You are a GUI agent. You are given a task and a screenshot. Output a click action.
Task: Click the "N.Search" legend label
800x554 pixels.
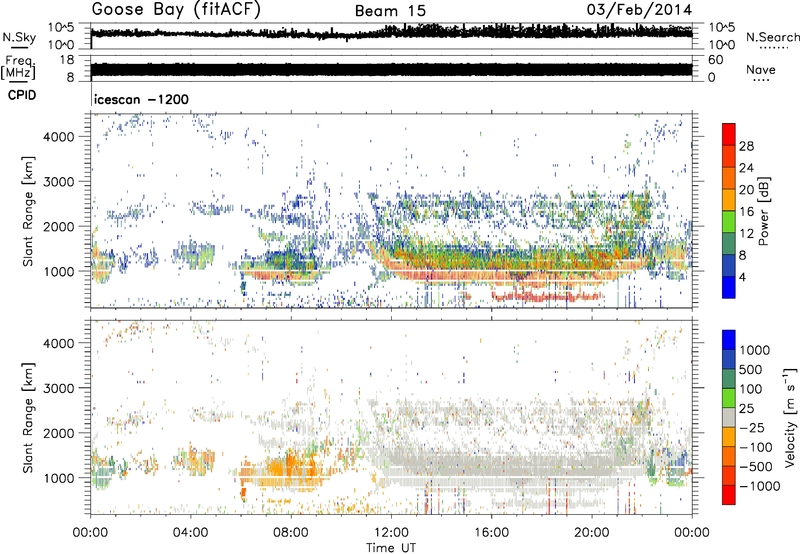(x=773, y=37)
